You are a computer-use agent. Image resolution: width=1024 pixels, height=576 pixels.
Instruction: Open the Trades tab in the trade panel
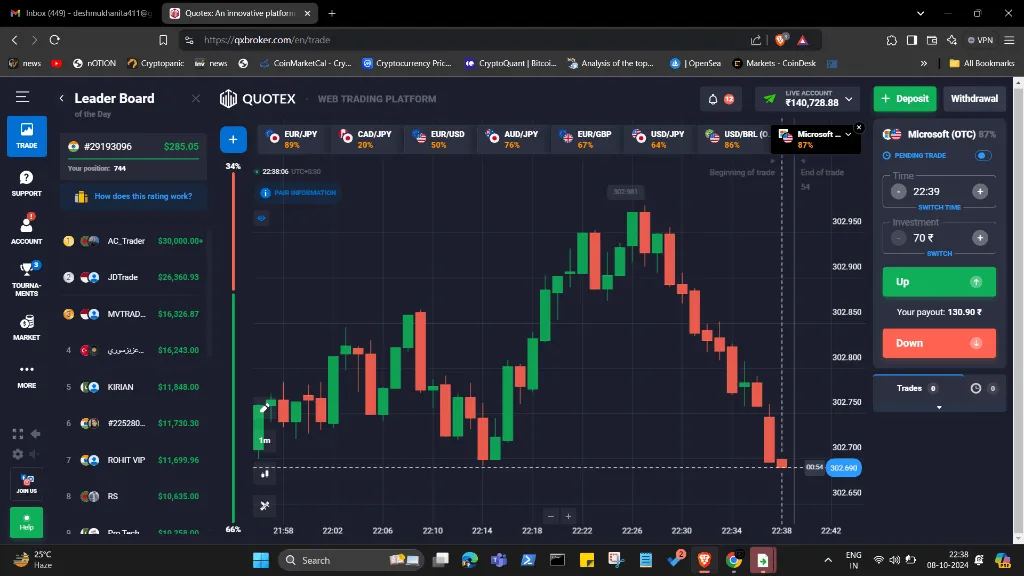point(918,389)
